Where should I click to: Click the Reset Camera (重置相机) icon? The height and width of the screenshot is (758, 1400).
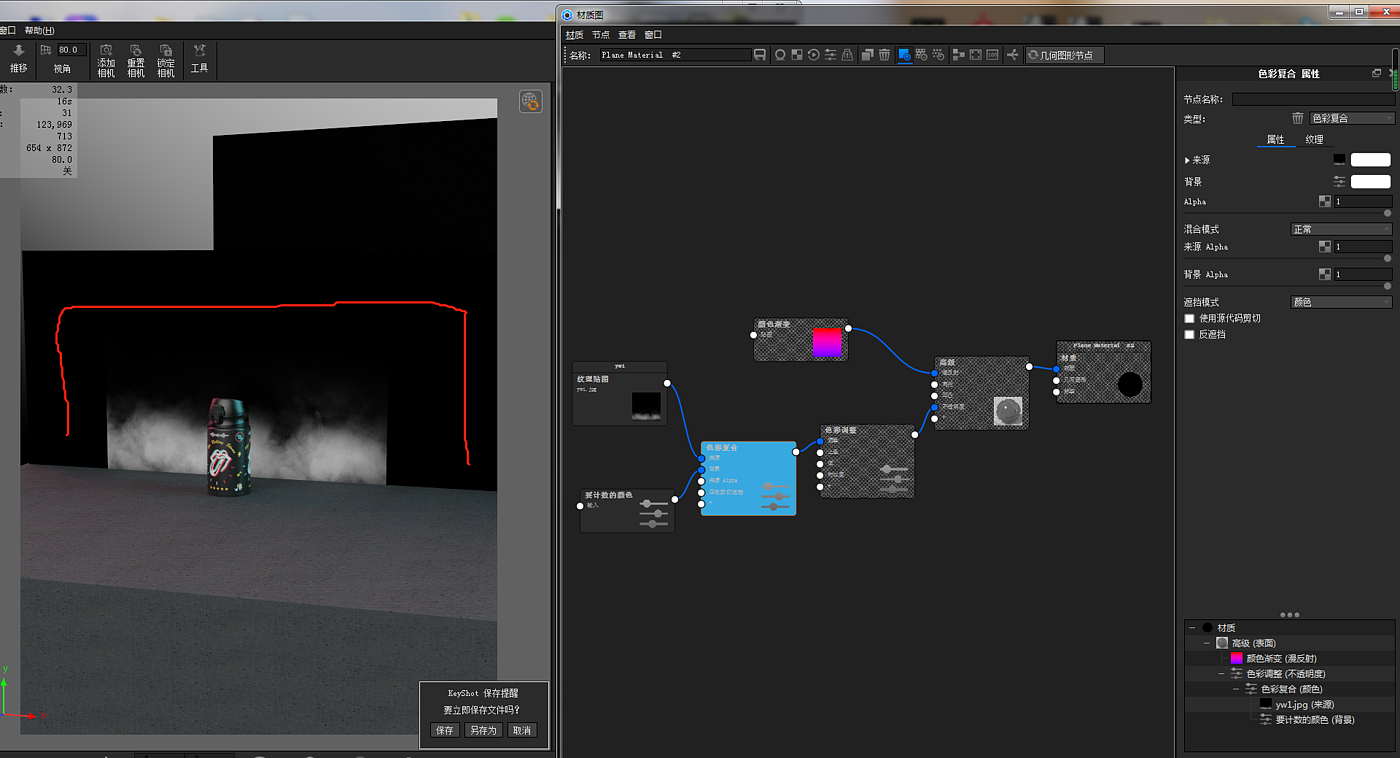pos(136,51)
